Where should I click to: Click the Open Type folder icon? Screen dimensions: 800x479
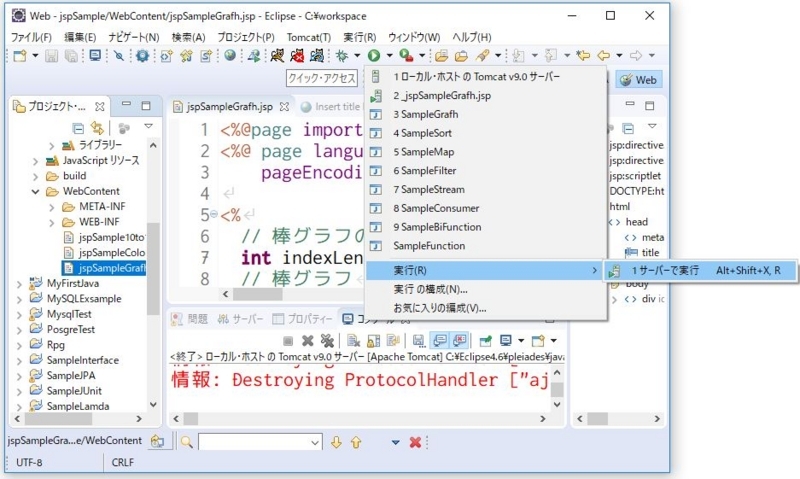[x=442, y=56]
